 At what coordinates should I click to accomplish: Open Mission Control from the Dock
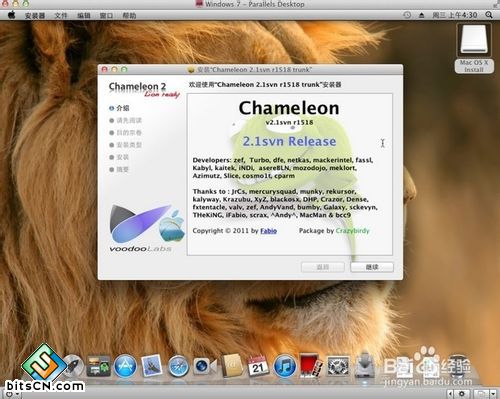tap(99, 366)
